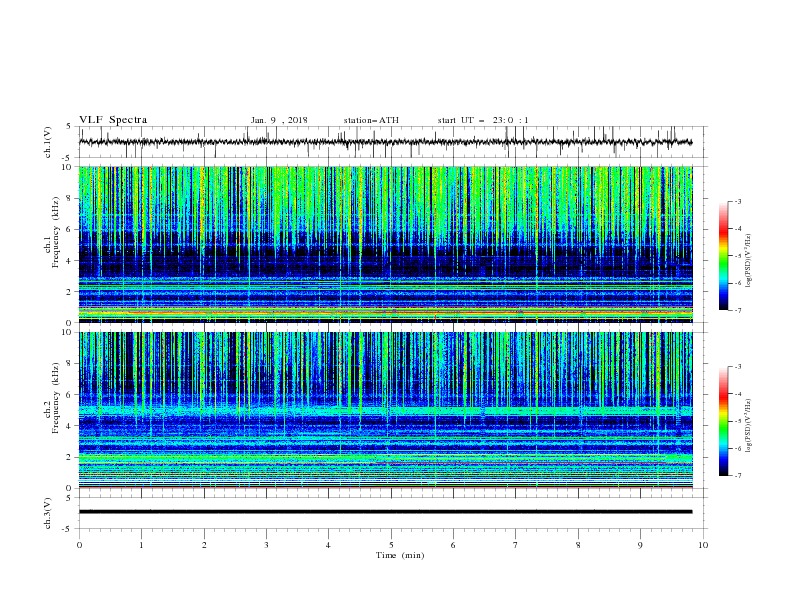Click the ch.1 voltage waveform trace
This screenshot has width=792, height=612.
385,142
